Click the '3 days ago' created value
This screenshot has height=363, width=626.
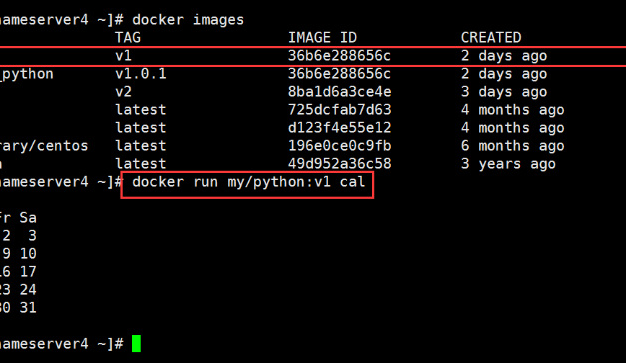pyautogui.click(x=504, y=92)
